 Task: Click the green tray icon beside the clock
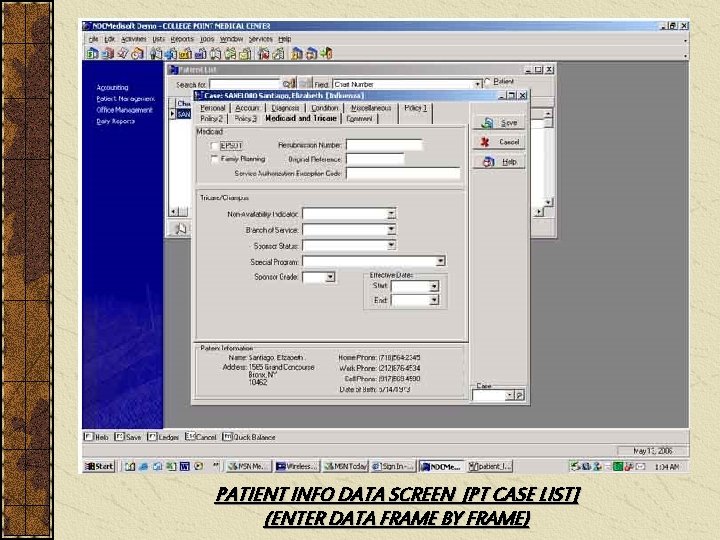coord(618,467)
